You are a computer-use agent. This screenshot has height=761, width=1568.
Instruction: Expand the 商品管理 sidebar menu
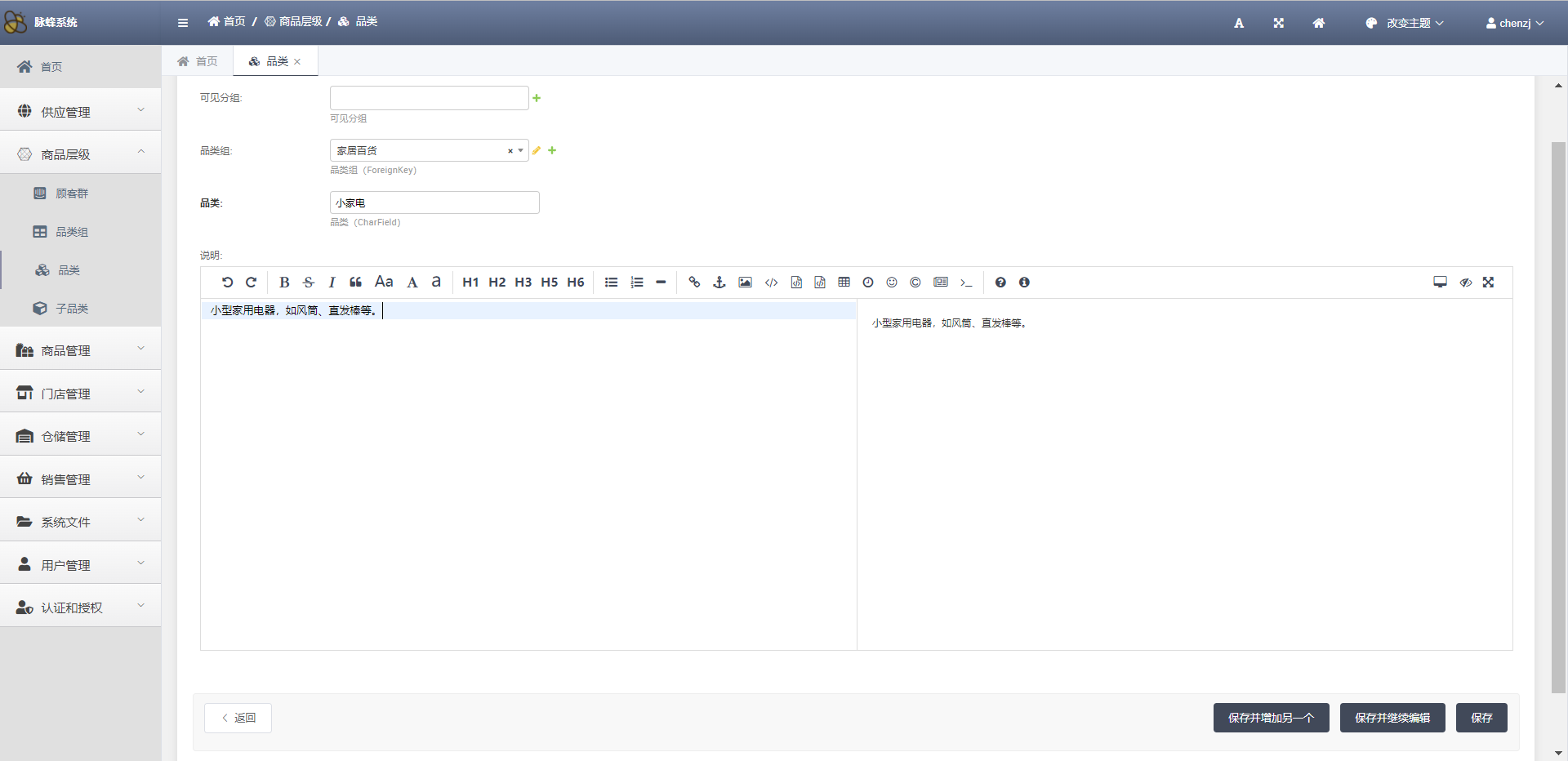[x=80, y=350]
